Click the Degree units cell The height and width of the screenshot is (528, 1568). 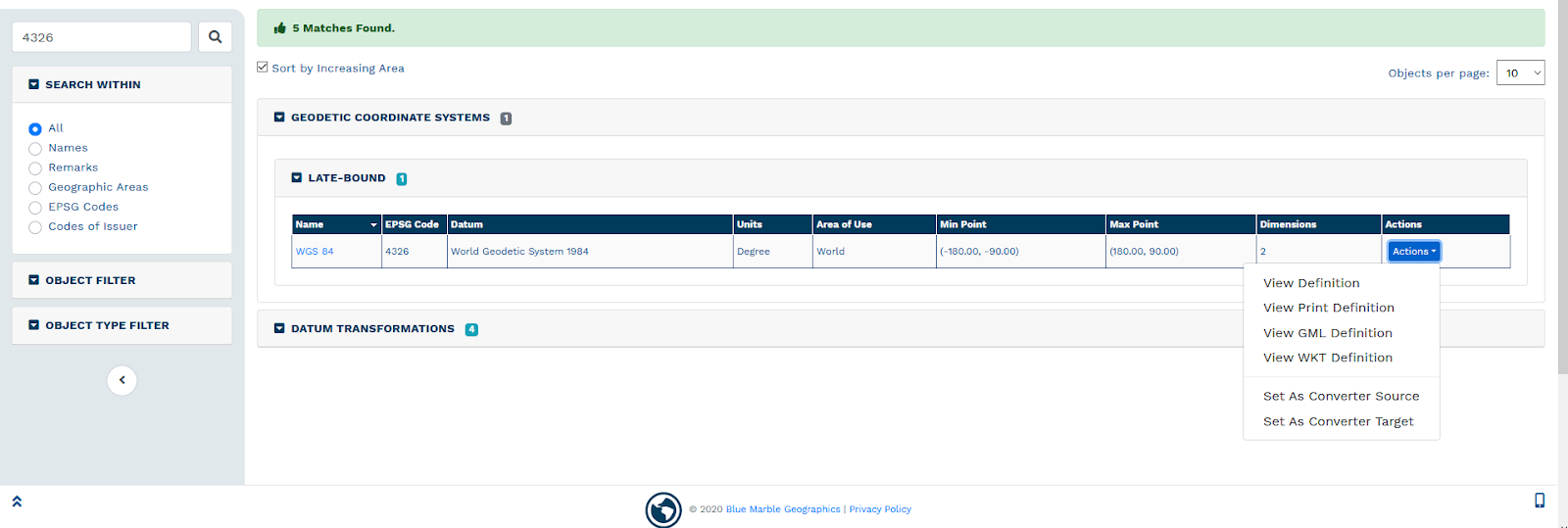pyautogui.click(x=773, y=252)
